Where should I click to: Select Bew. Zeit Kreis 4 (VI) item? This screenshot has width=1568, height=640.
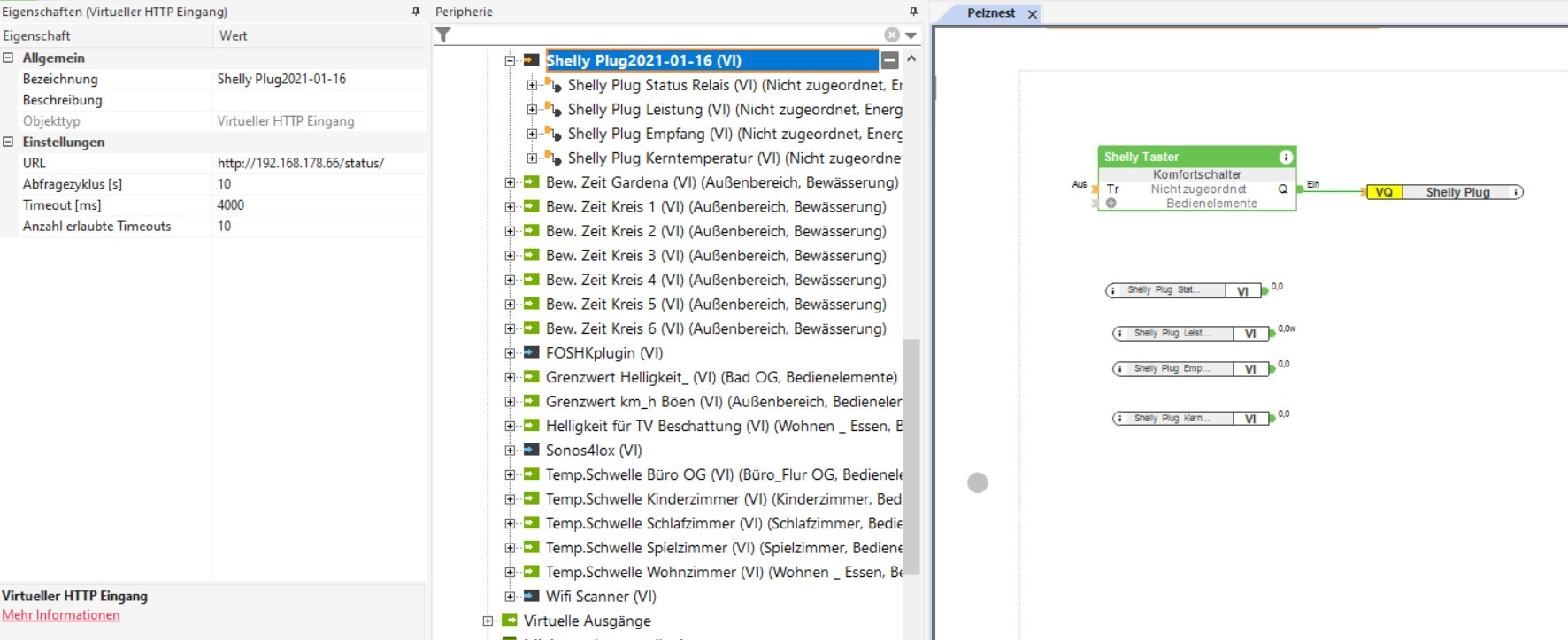coord(716,280)
